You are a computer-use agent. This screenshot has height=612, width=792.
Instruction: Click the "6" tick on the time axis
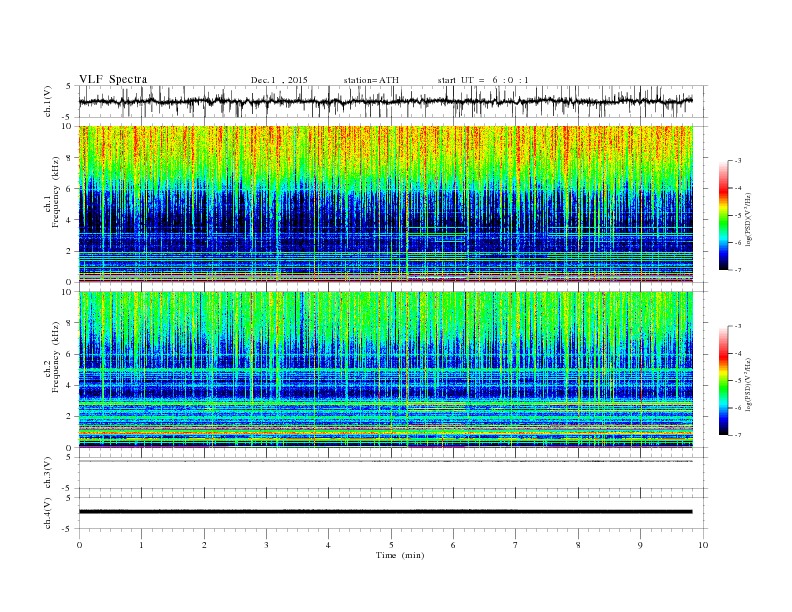point(453,545)
